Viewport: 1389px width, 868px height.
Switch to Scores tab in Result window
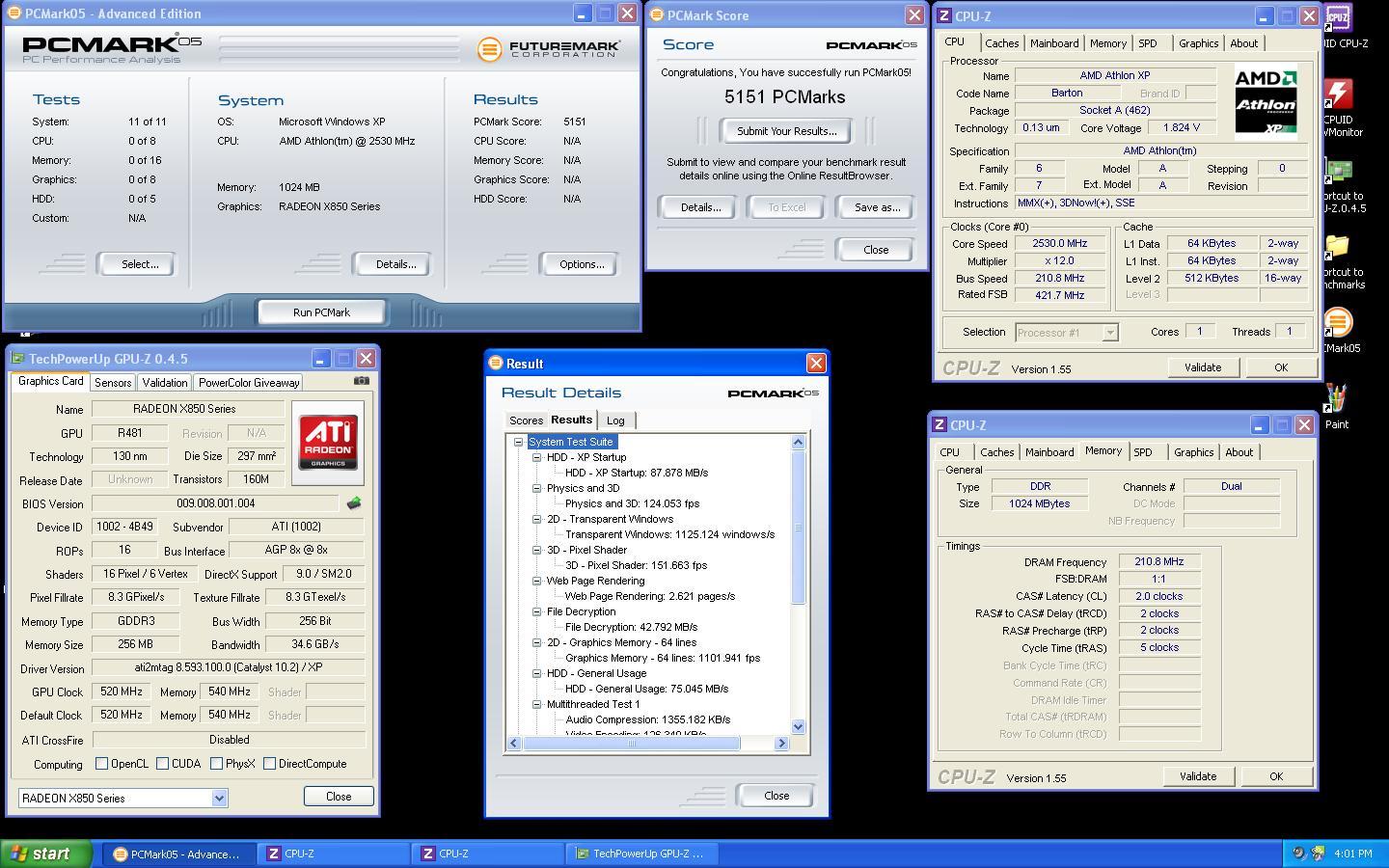[x=526, y=420]
